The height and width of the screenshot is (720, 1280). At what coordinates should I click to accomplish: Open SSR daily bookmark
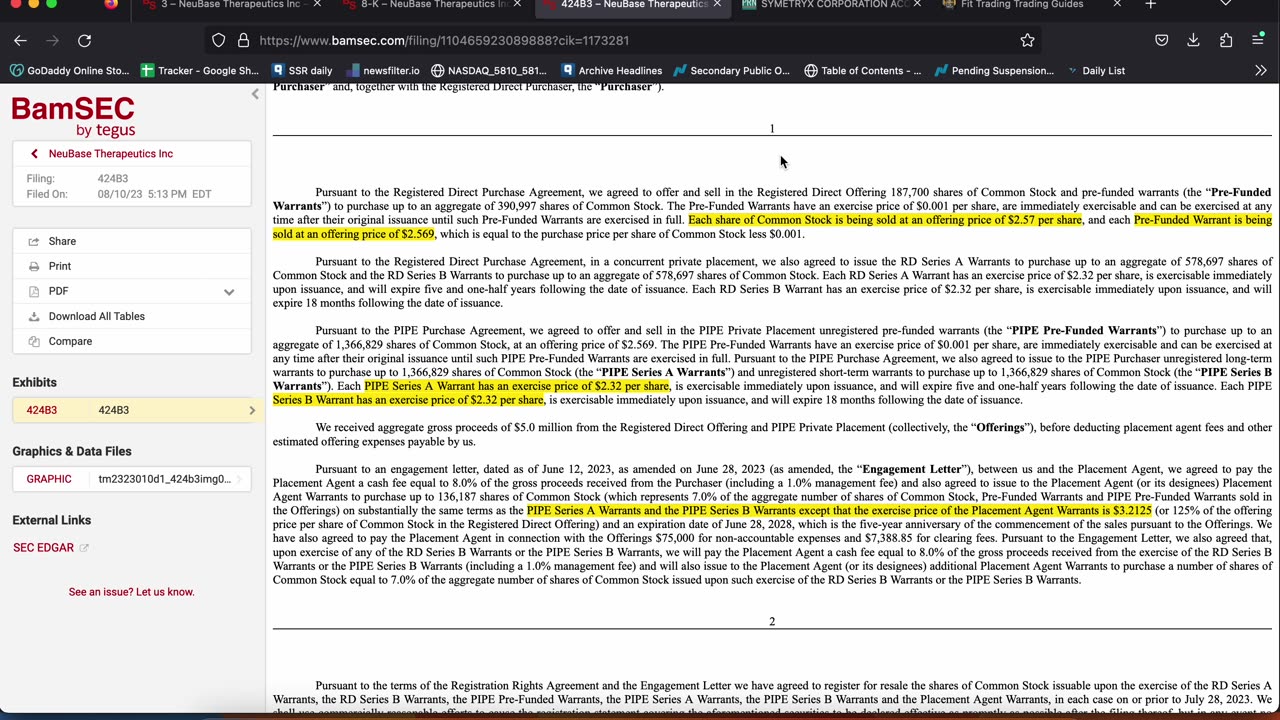click(x=300, y=70)
